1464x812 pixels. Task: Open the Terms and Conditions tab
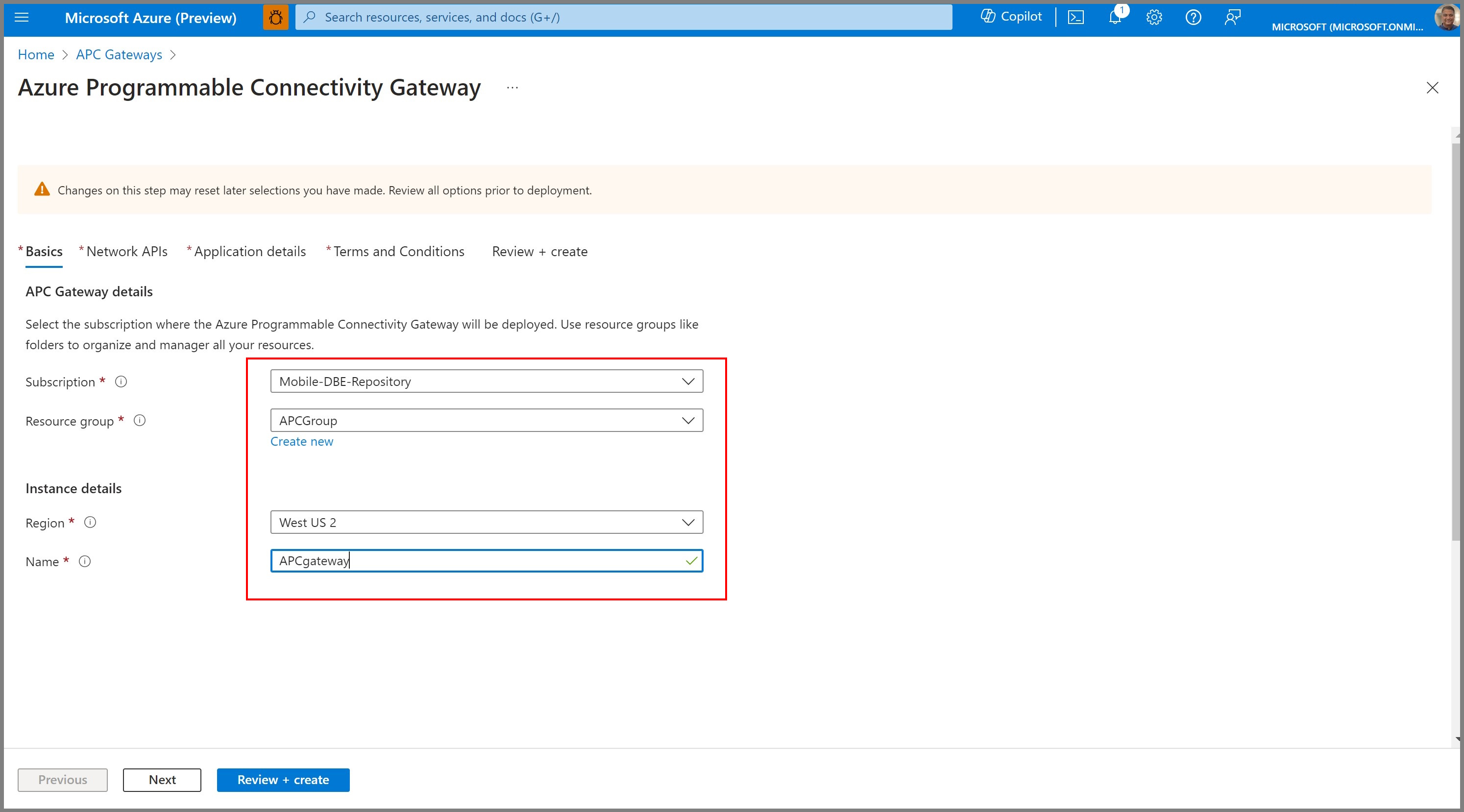pyautogui.click(x=398, y=252)
